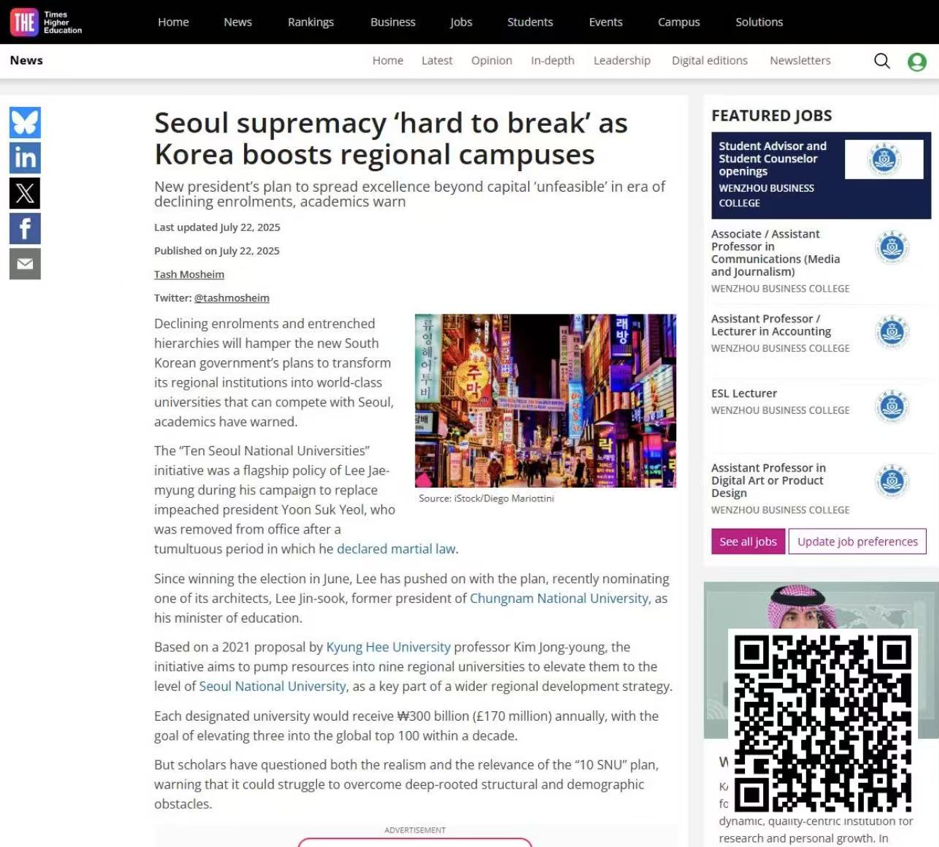Click the See all jobs button
939x847 pixels.
click(x=748, y=542)
